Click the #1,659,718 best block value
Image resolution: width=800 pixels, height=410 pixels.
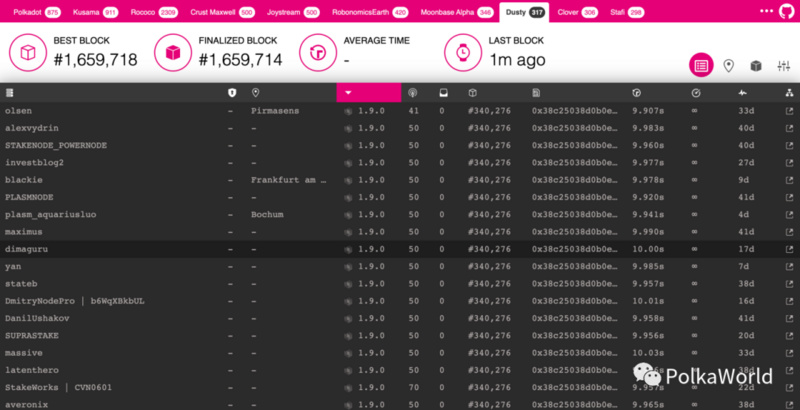point(95,60)
